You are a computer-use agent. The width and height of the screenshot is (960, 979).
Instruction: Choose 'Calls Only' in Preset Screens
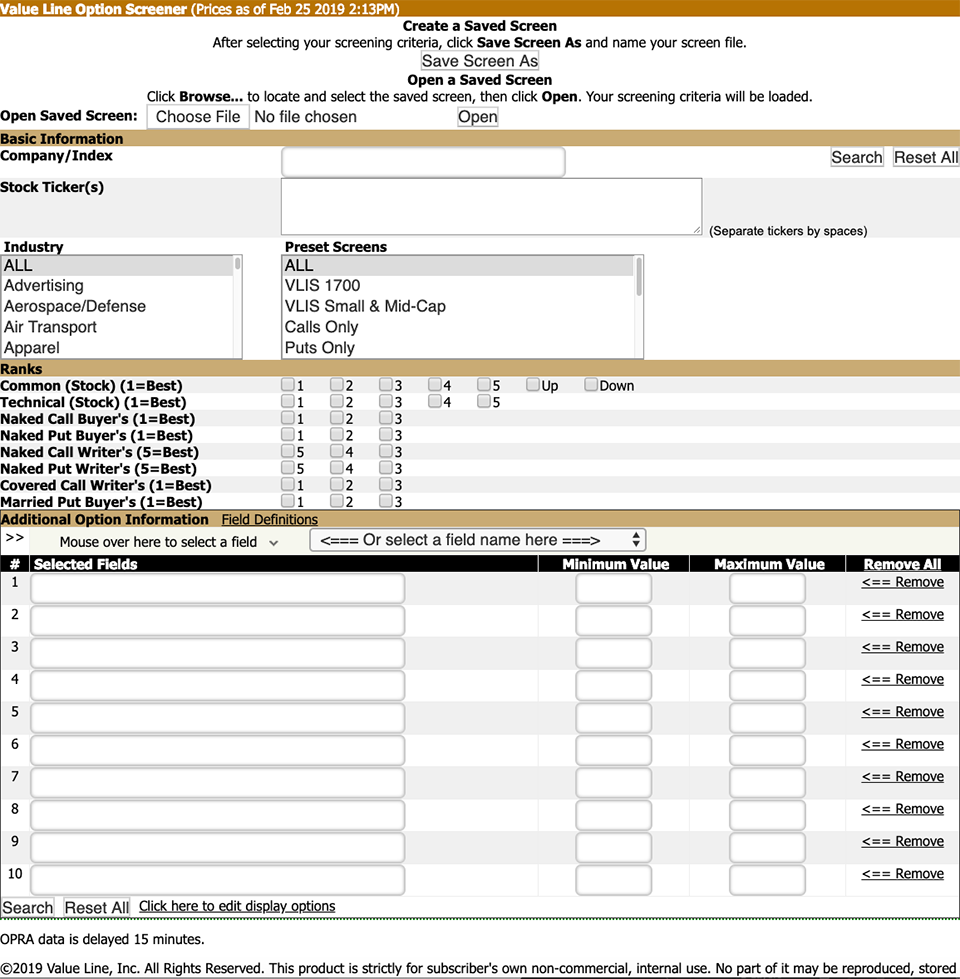tap(321, 327)
